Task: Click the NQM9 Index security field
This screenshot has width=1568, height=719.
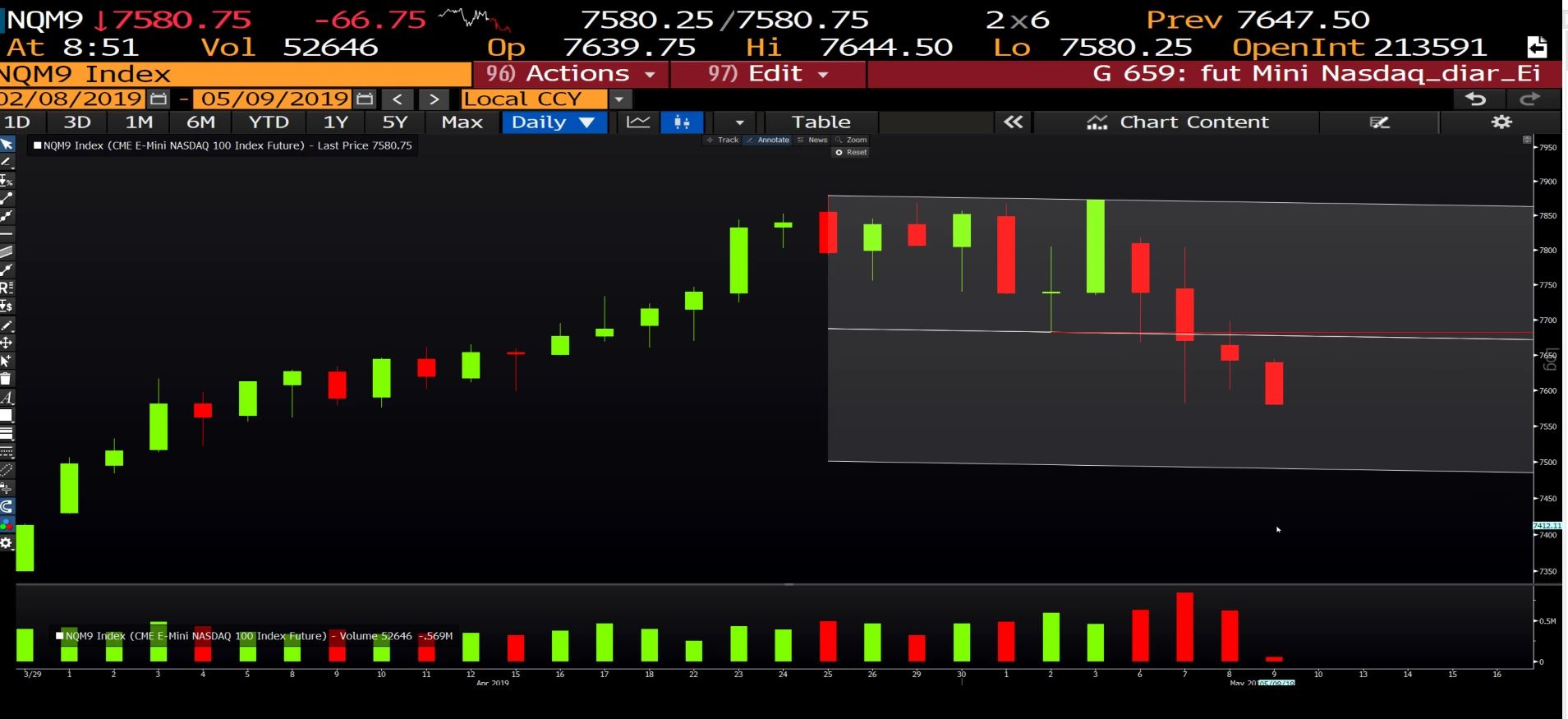Action: pos(236,74)
